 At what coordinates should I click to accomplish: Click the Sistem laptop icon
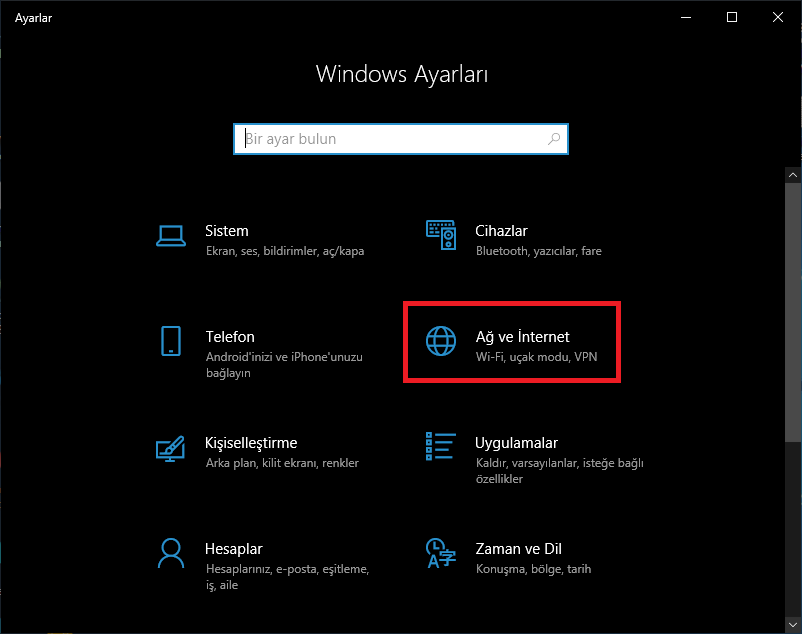170,235
